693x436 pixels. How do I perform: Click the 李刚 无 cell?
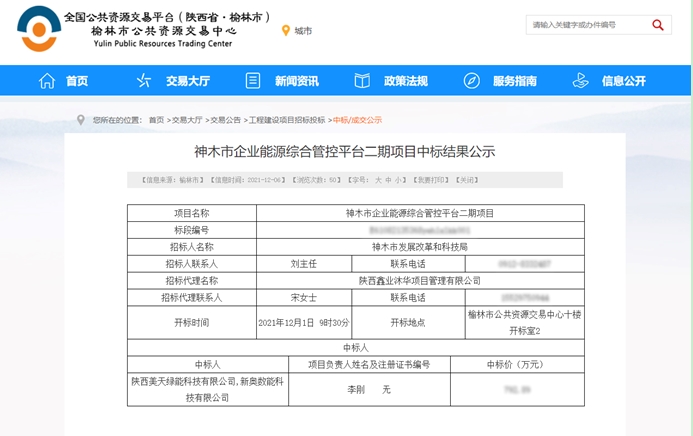pos(369,390)
